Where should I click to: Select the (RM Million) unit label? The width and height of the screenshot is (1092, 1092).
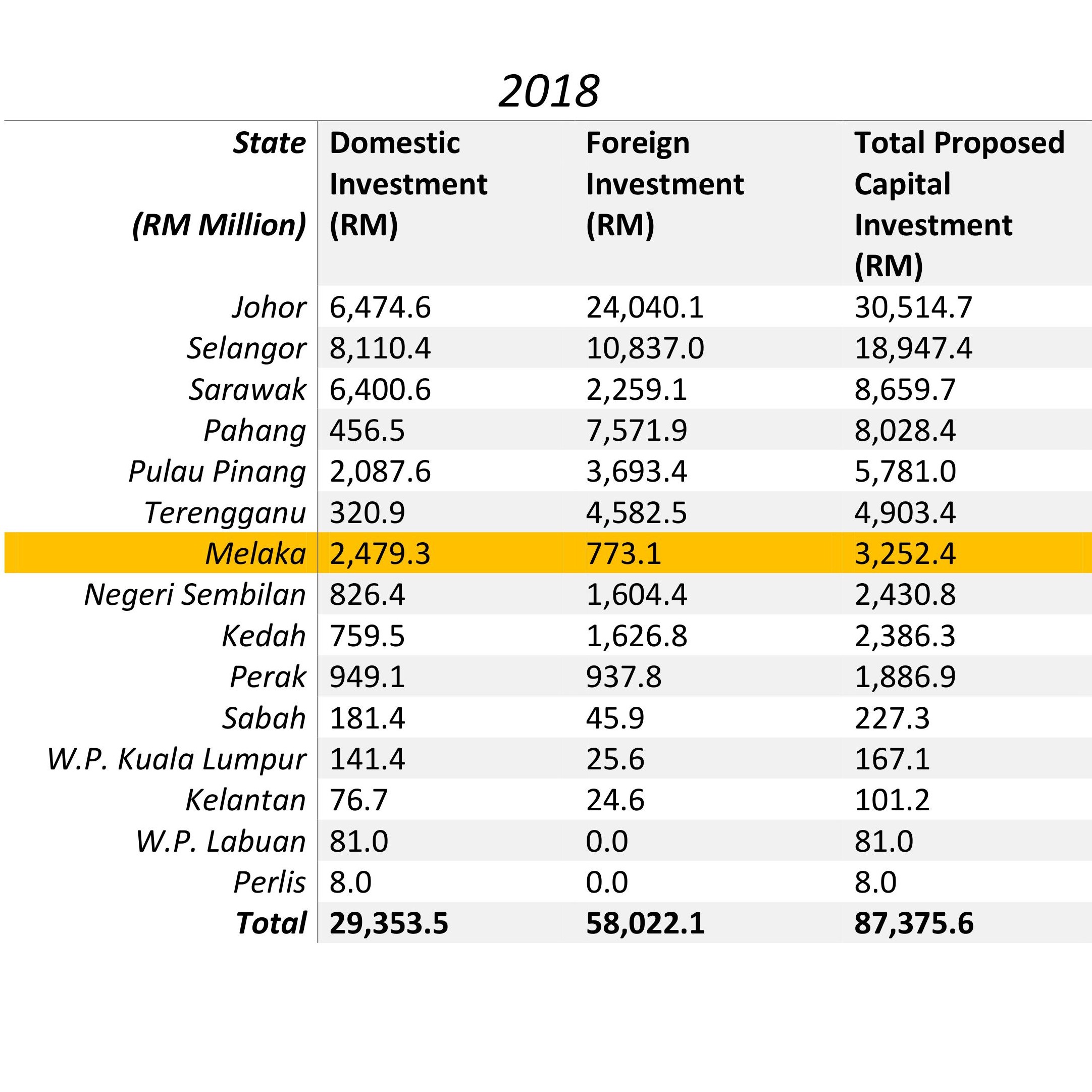pyautogui.click(x=219, y=225)
